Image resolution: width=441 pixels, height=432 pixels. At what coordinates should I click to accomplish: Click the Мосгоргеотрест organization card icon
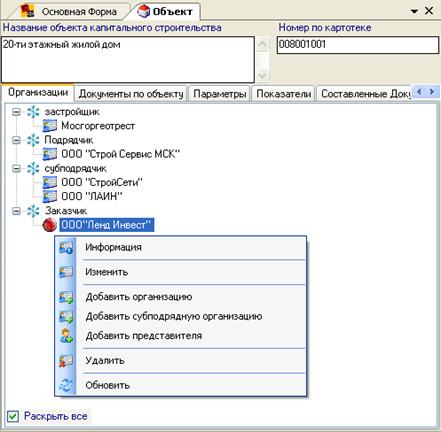click(50, 126)
